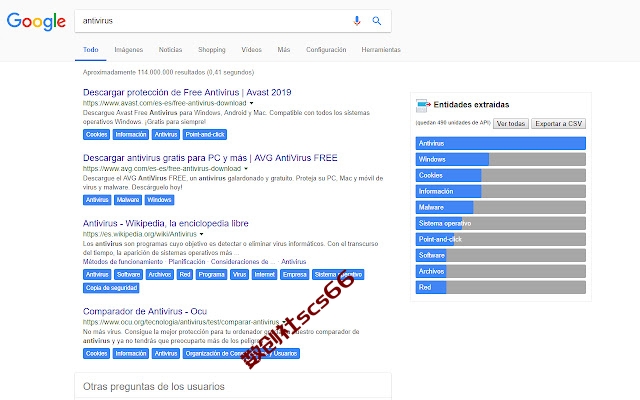This screenshot has width=640, height=400.
Task: Click Copia de seguridad tag
Action: [x=111, y=288]
